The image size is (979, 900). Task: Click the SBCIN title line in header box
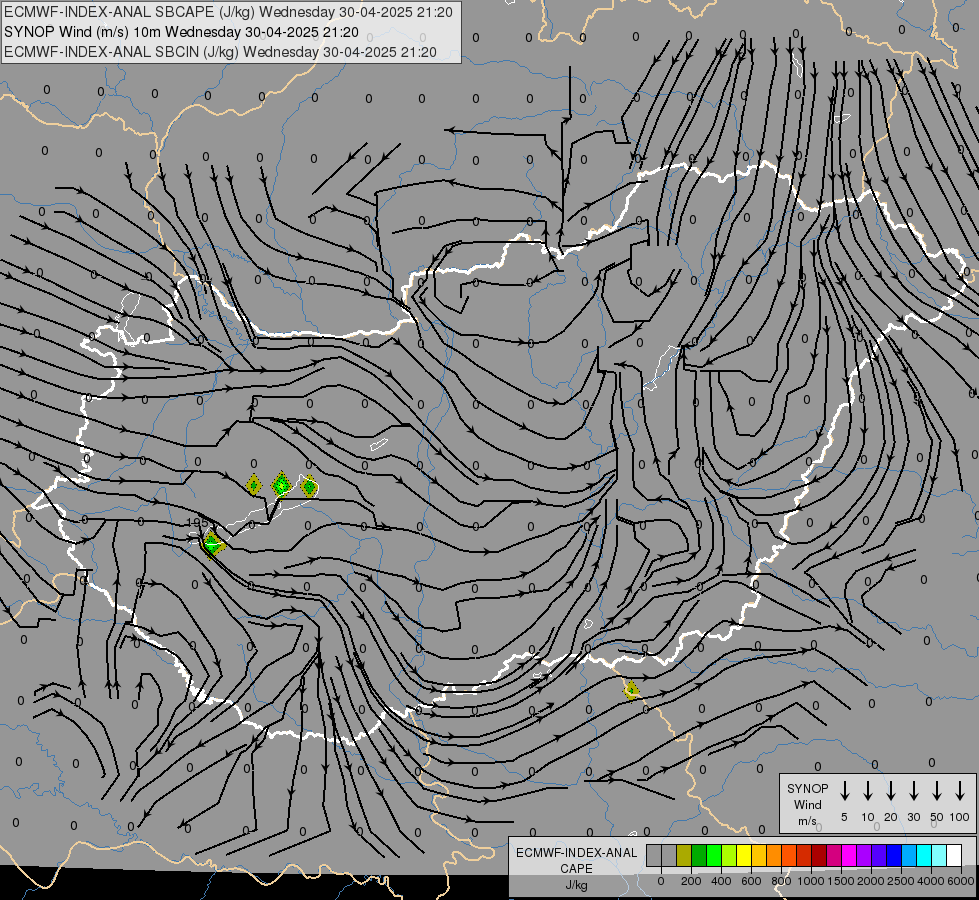220,52
